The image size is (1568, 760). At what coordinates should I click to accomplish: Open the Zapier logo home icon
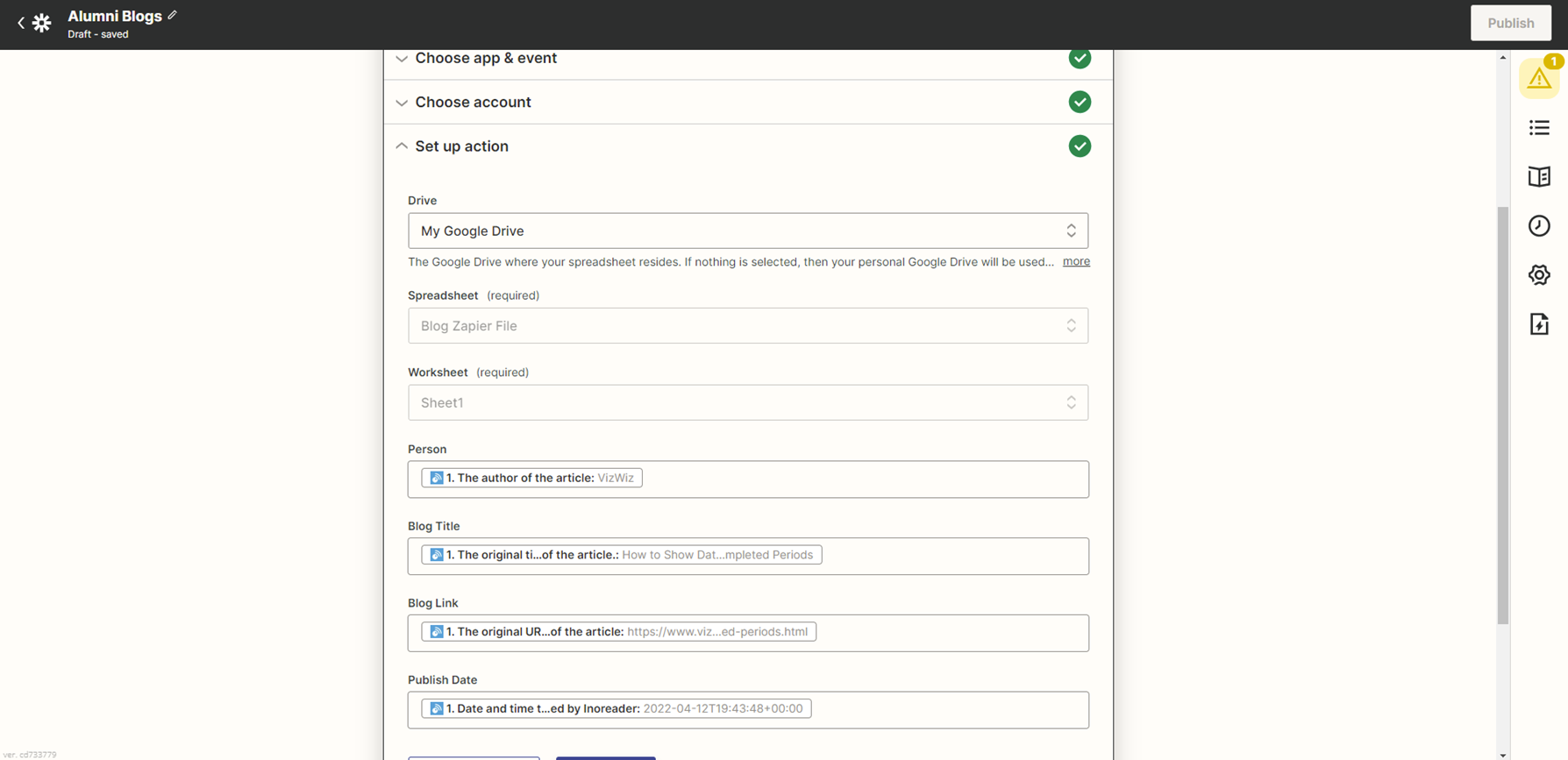click(41, 24)
